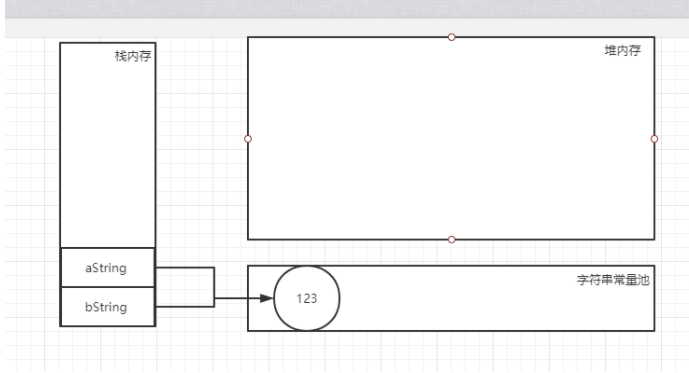Click the left connection point of 堆内存 box

(x=248, y=139)
